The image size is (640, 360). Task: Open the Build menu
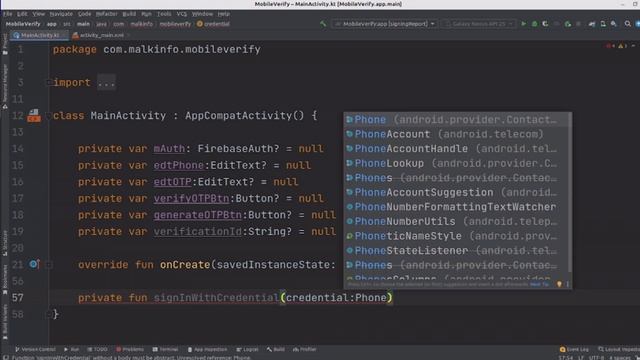pyautogui.click(x=129, y=14)
